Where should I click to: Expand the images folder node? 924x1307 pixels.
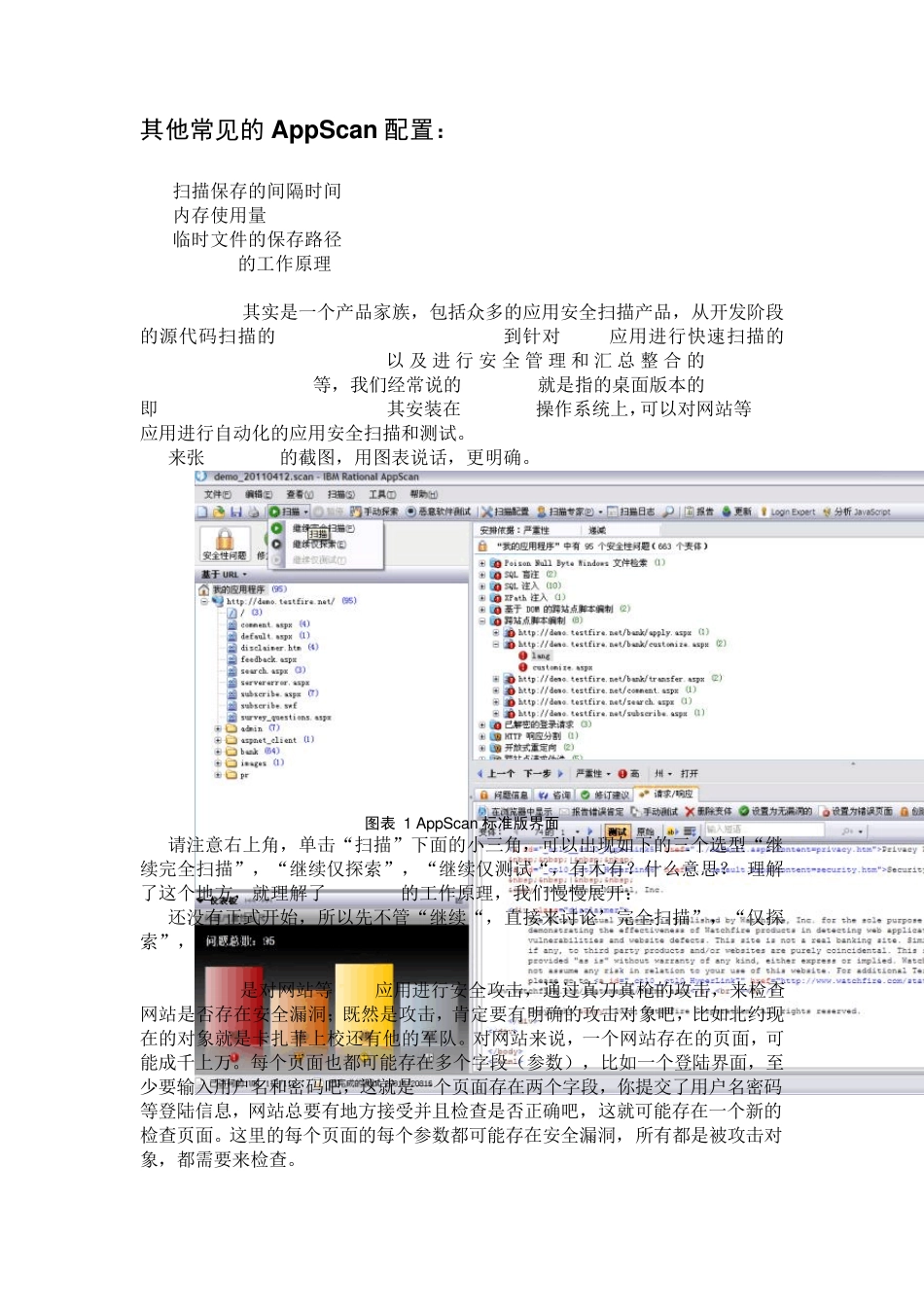tap(218, 763)
